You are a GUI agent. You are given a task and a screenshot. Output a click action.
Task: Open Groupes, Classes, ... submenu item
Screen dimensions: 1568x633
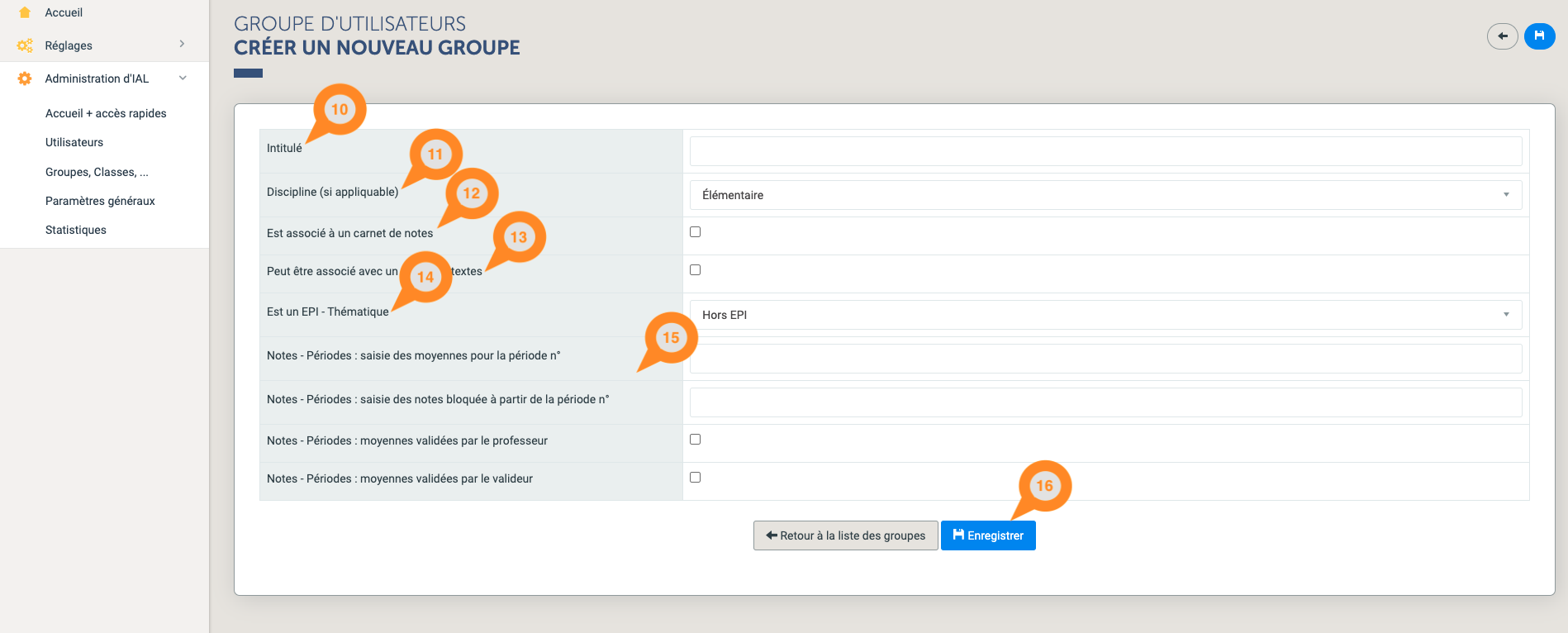pyautogui.click(x=97, y=172)
